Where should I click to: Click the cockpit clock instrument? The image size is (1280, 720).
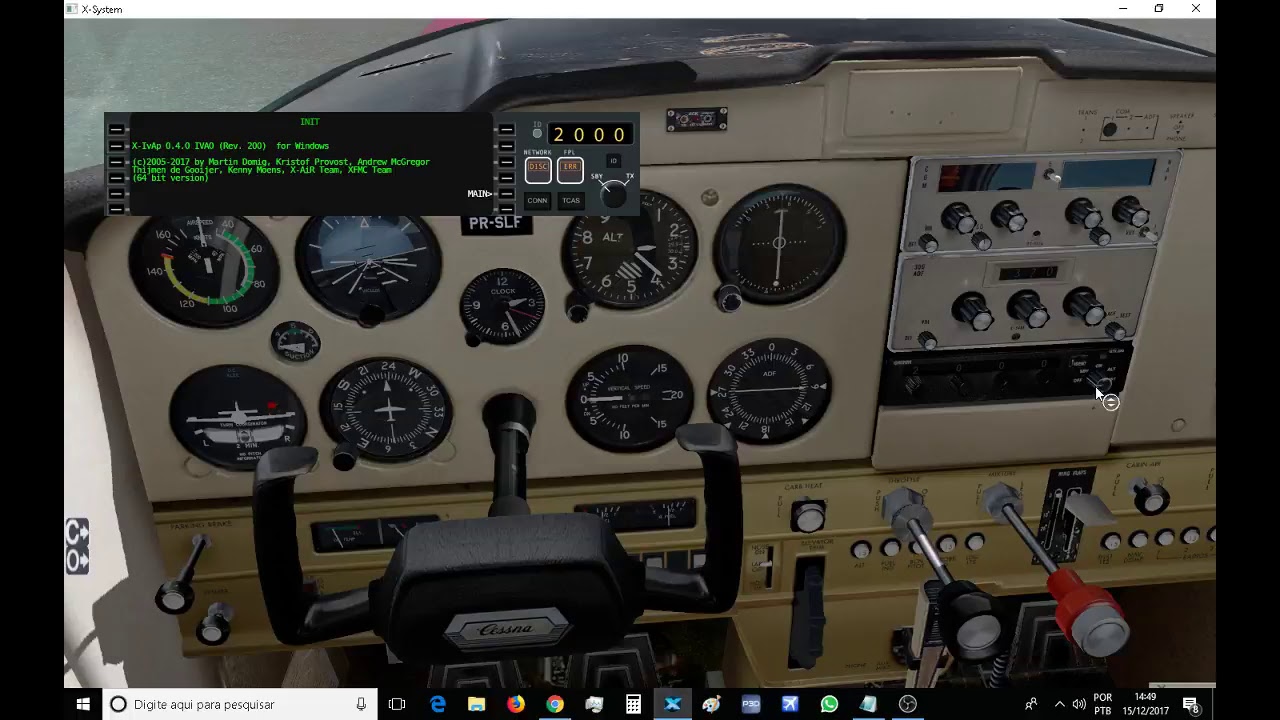click(x=503, y=305)
